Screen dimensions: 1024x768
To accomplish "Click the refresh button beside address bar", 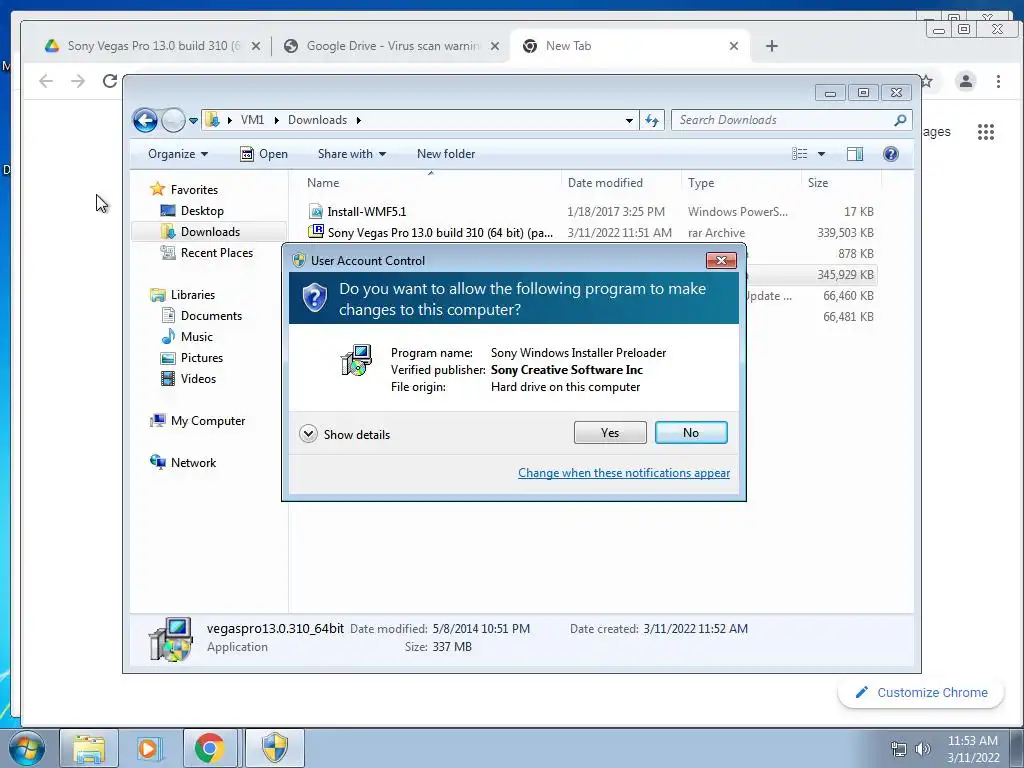I will tap(652, 120).
